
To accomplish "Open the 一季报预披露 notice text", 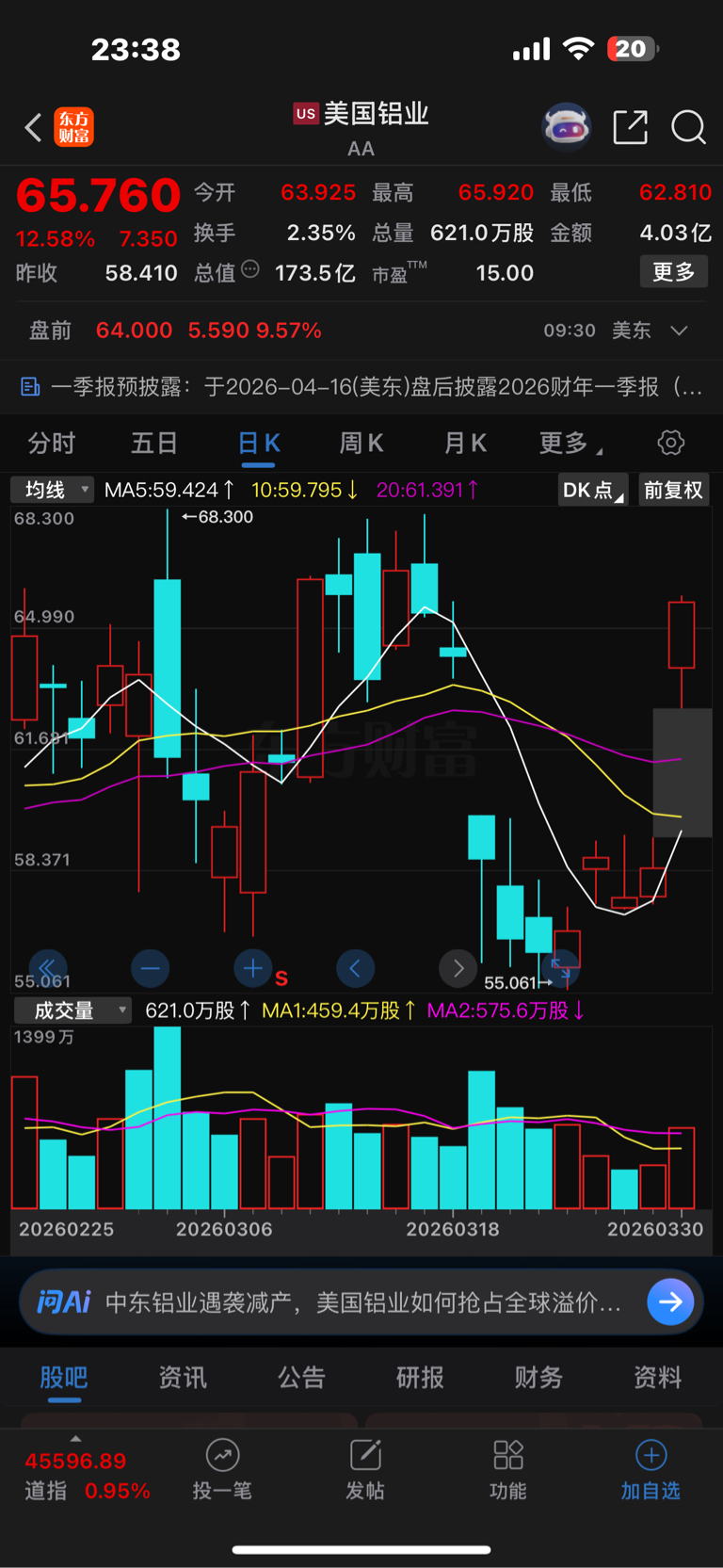I will (377, 387).
